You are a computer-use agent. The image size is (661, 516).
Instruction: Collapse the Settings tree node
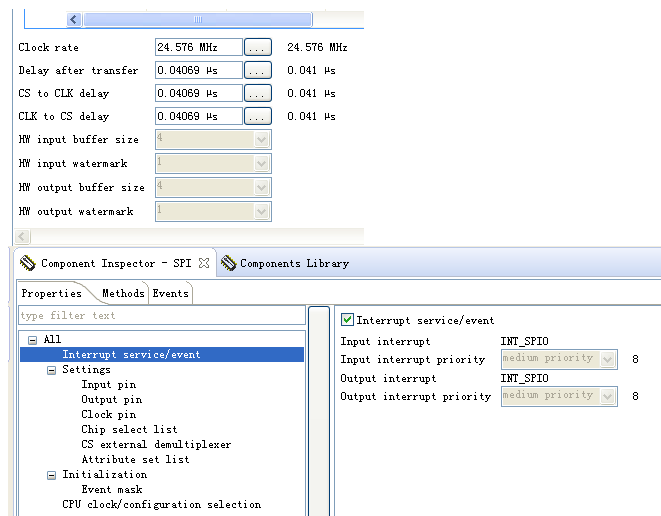tap(51, 370)
